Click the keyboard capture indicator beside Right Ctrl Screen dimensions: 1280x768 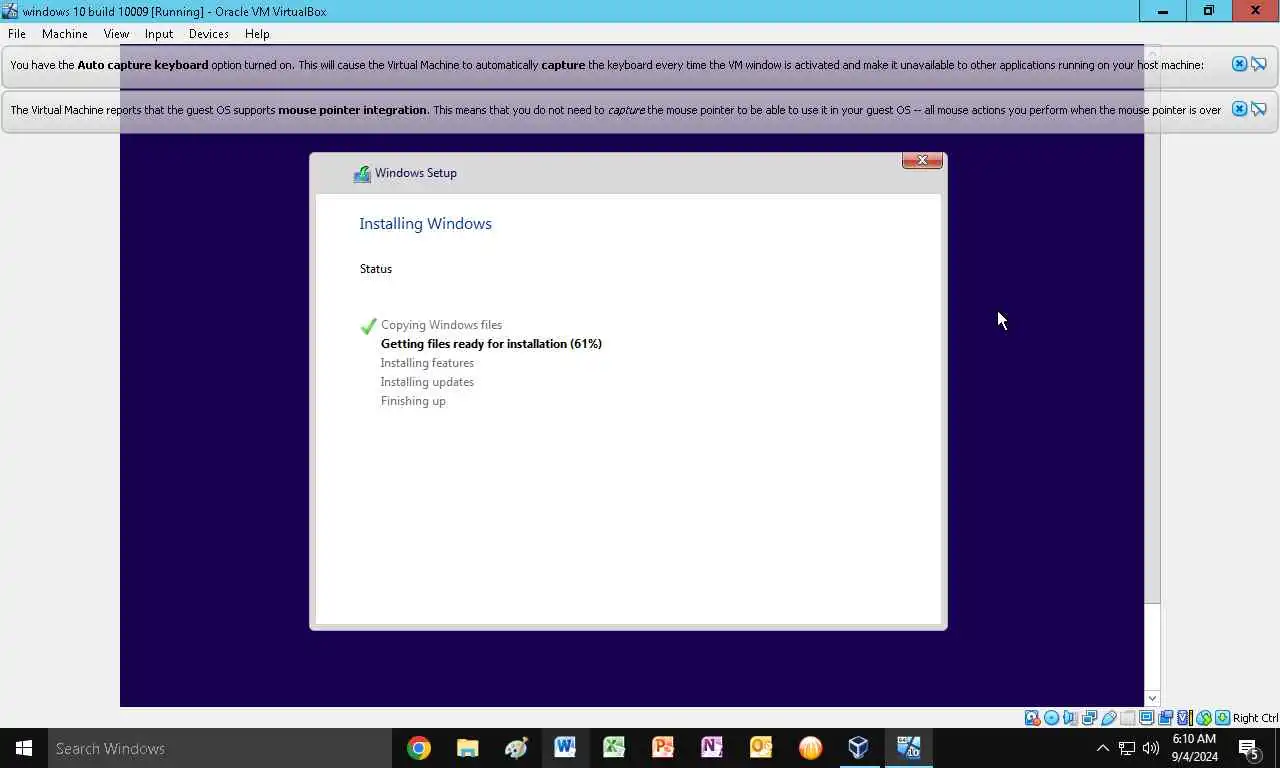coord(1222,718)
